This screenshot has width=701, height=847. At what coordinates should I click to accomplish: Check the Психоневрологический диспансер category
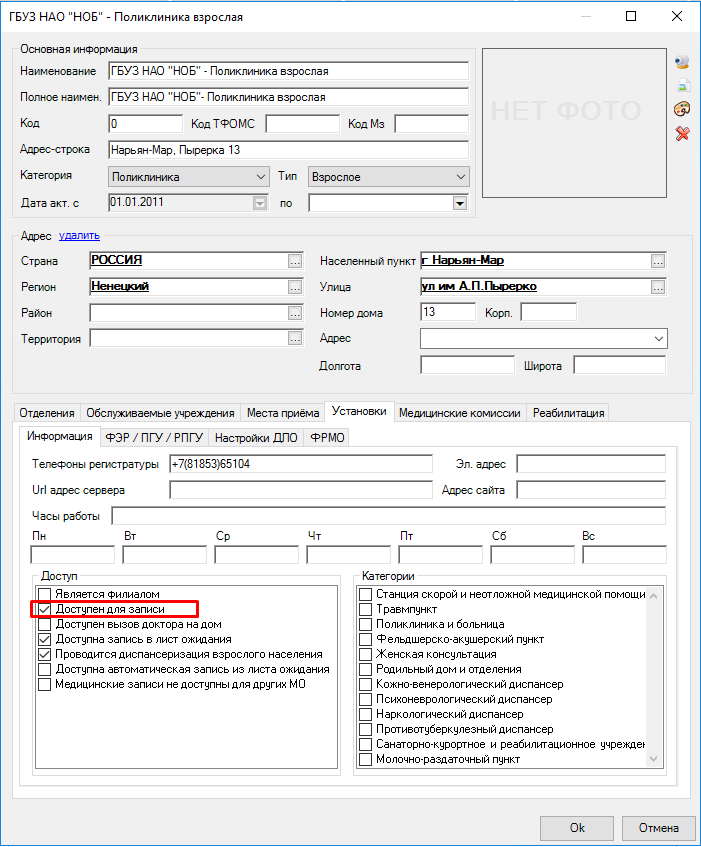pos(366,700)
